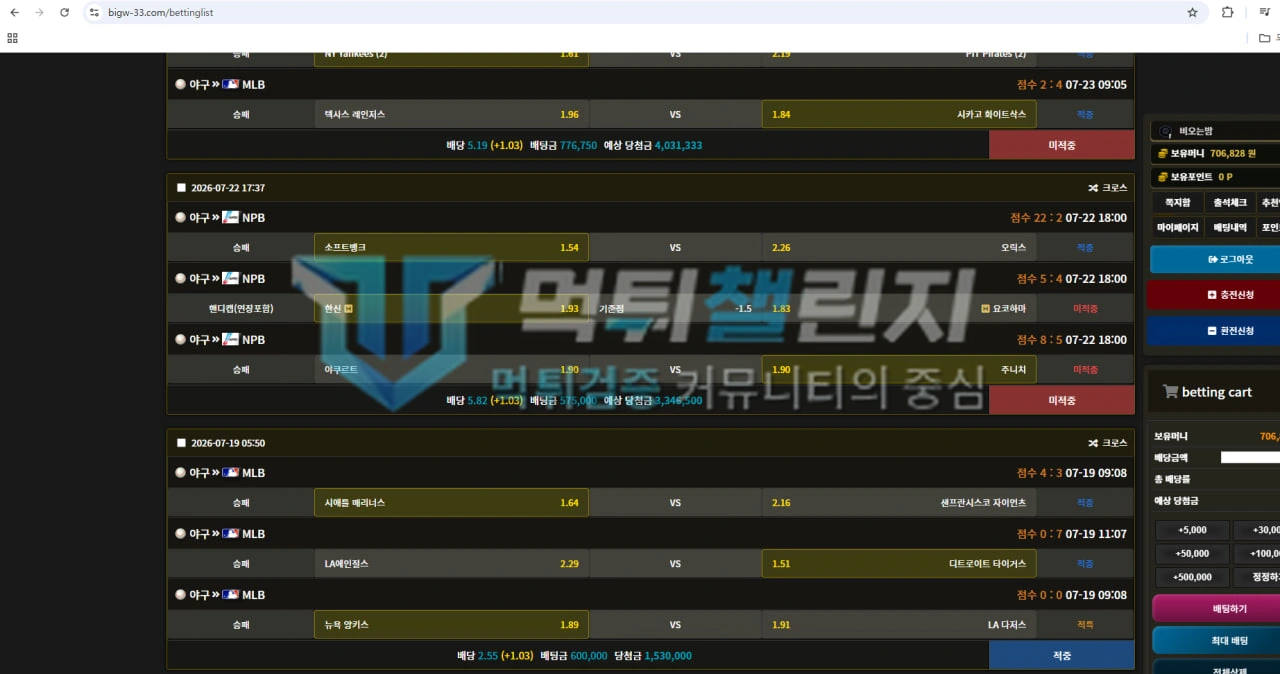Select 한신 handicap odds 1.93
The width and height of the screenshot is (1280, 674).
pos(451,309)
